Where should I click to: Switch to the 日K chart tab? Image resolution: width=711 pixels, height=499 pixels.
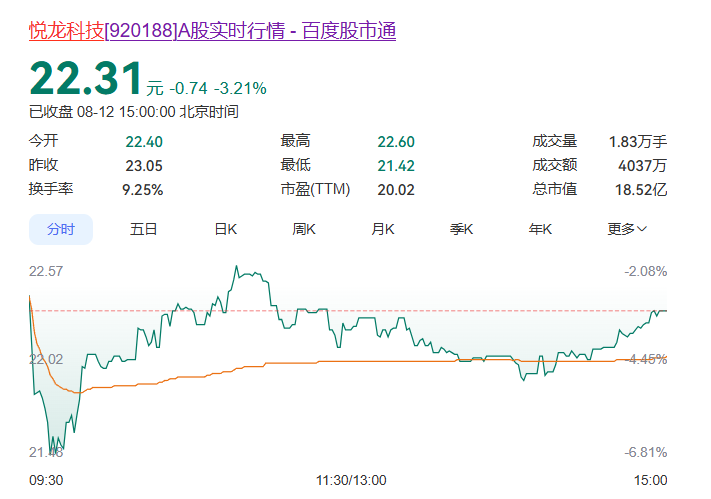(x=225, y=229)
